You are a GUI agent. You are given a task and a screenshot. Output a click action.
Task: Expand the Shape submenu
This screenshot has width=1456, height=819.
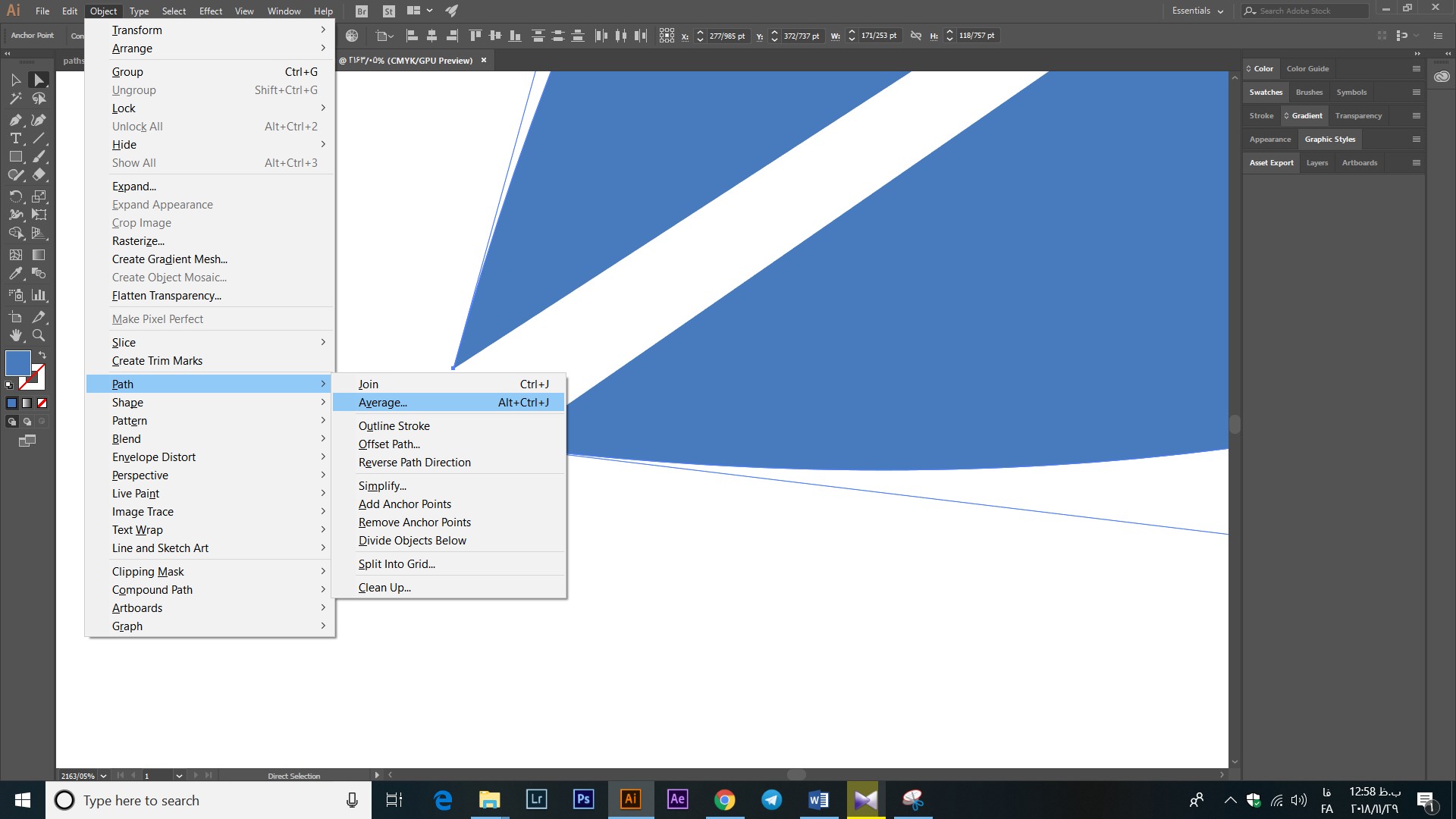[210, 403]
